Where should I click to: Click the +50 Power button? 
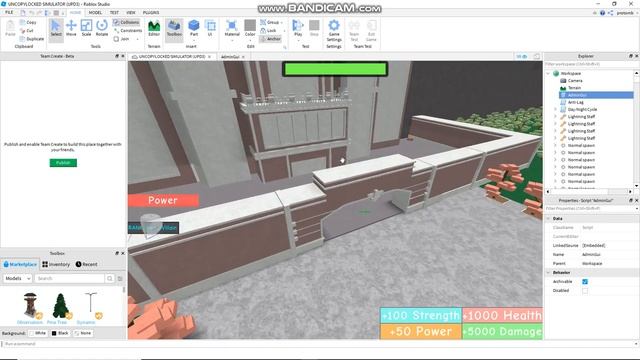[x=421, y=331]
